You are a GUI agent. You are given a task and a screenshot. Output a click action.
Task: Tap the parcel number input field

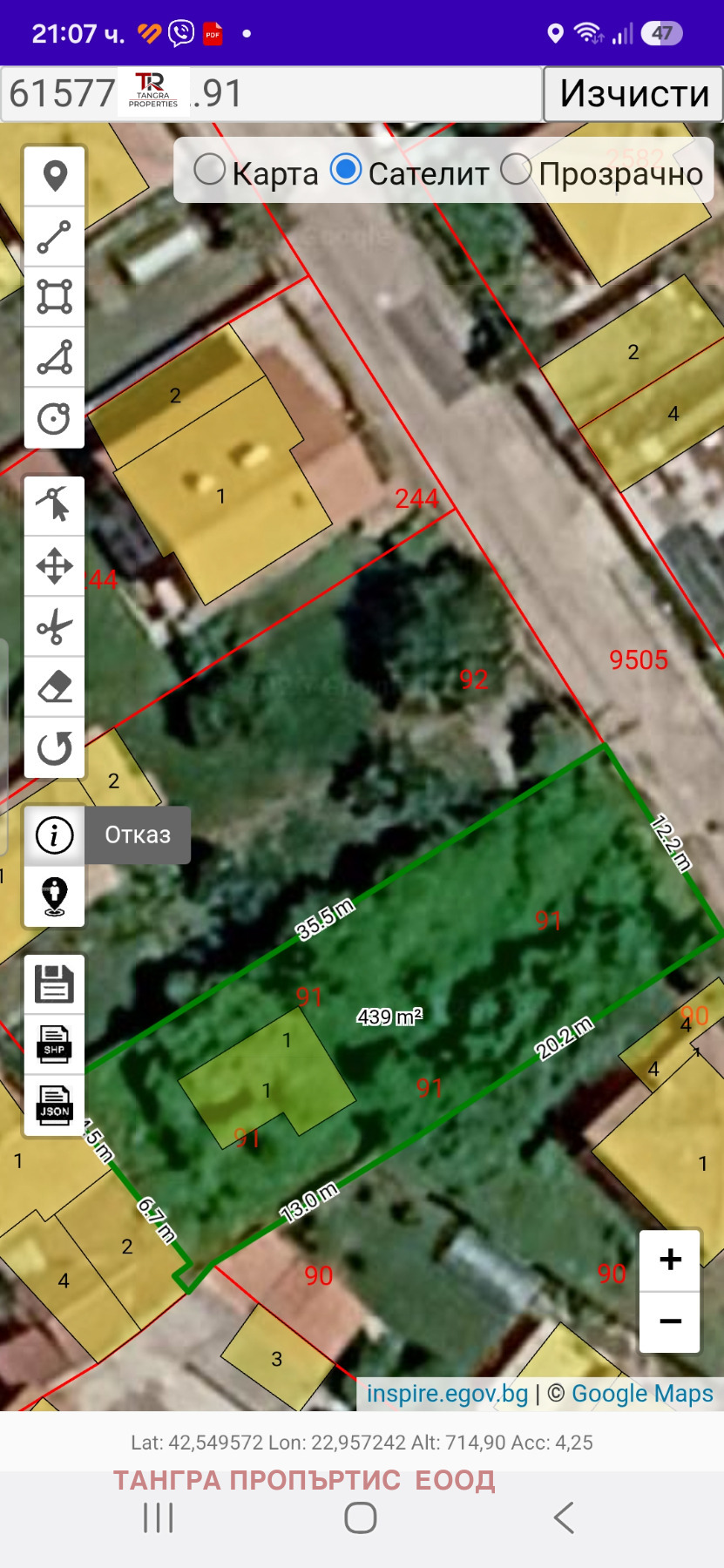point(271,93)
